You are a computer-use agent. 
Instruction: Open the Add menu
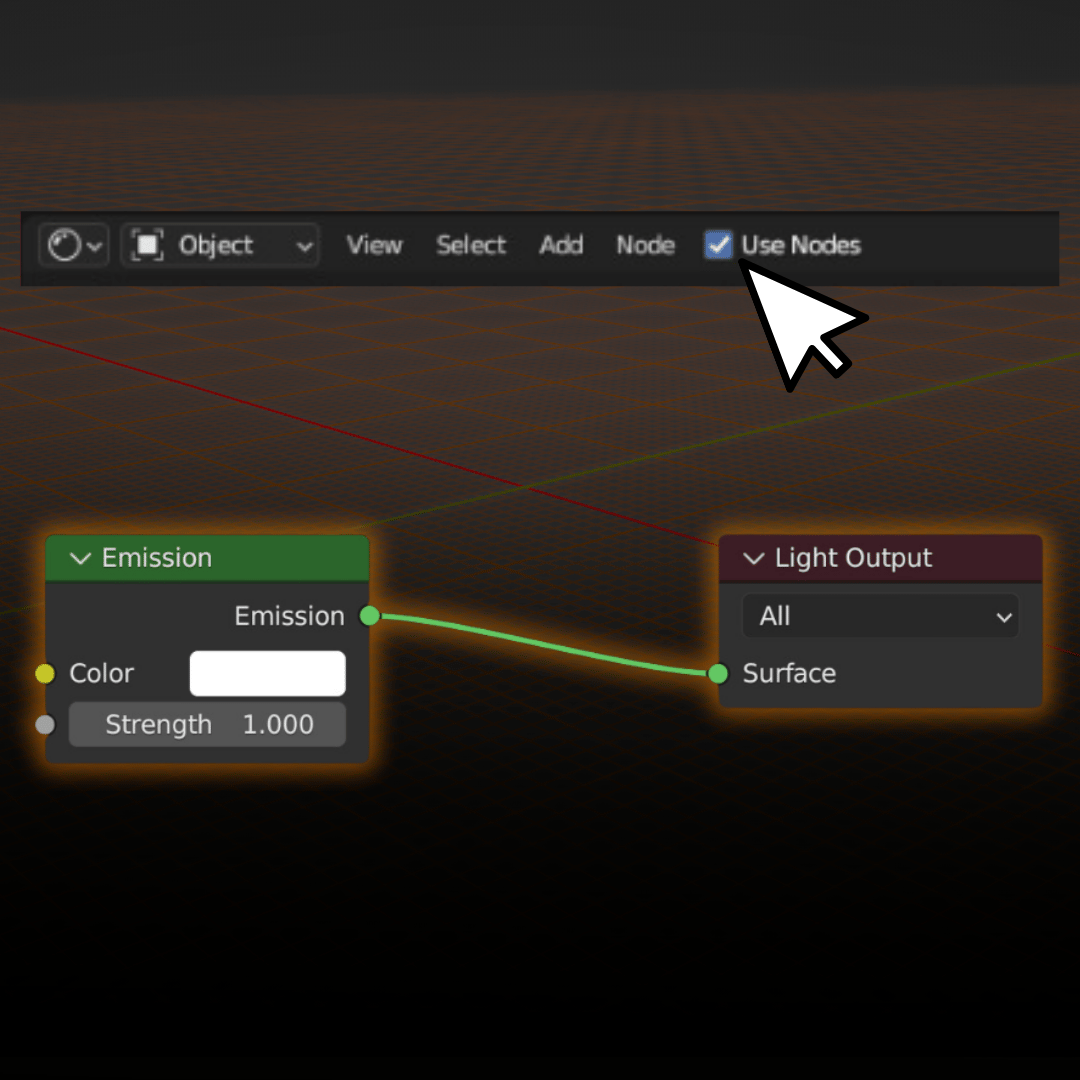click(x=561, y=245)
